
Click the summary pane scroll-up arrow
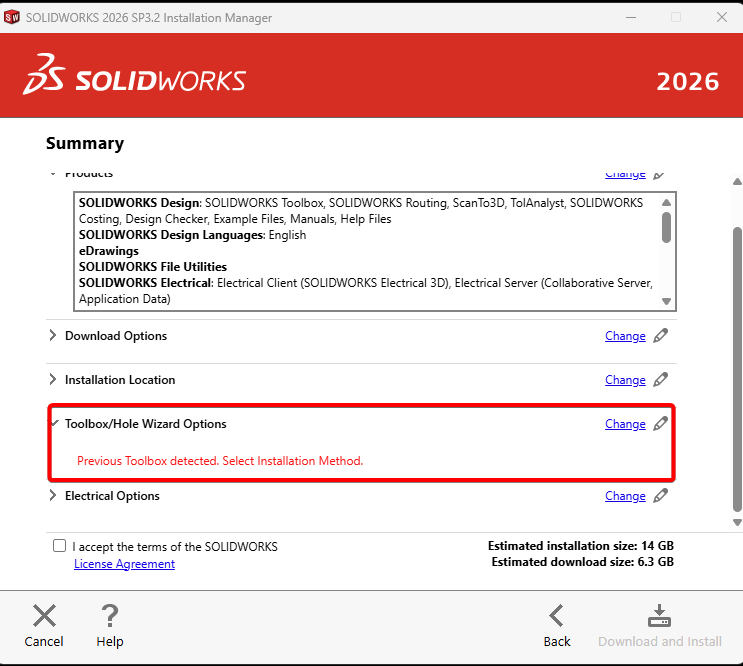737,181
